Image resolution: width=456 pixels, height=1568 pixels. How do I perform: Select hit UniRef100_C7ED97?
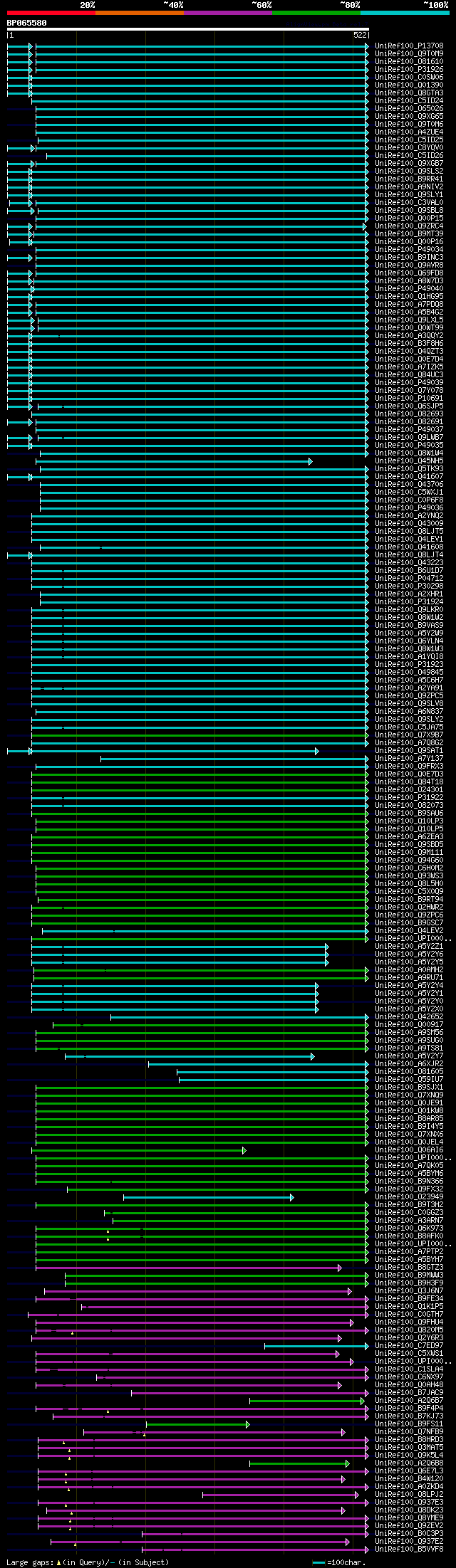(x=409, y=1346)
